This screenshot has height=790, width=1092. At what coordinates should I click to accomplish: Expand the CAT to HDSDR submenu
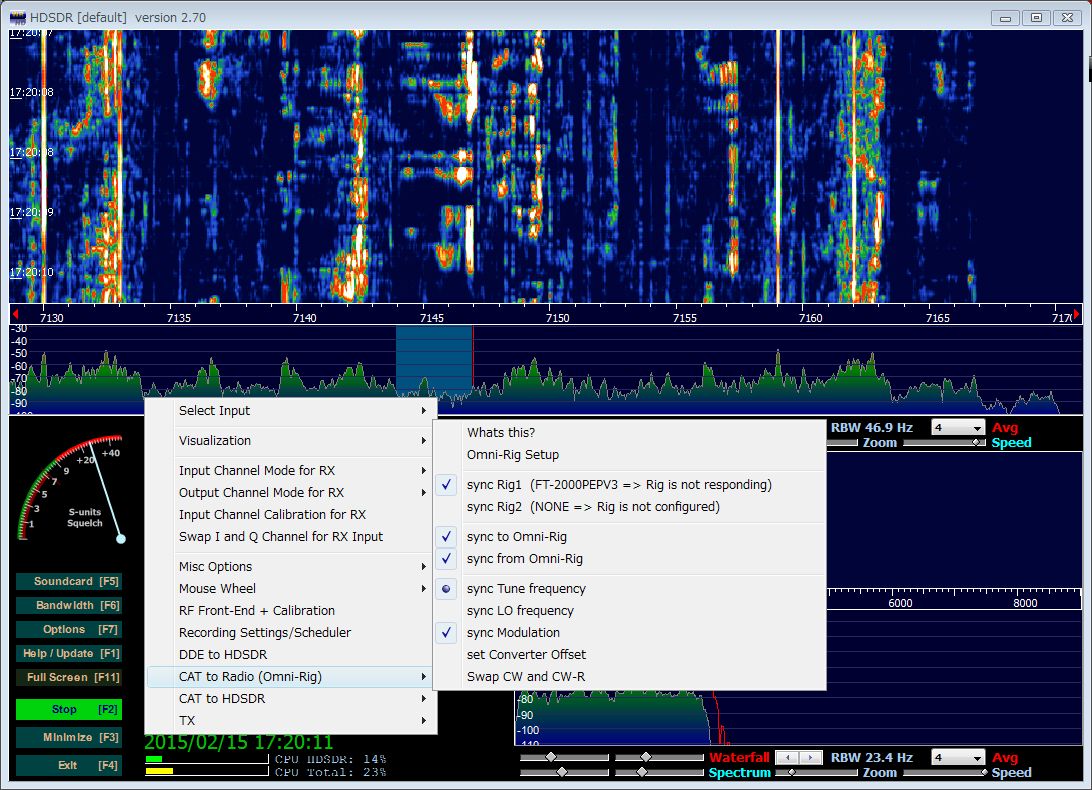[x=290, y=699]
